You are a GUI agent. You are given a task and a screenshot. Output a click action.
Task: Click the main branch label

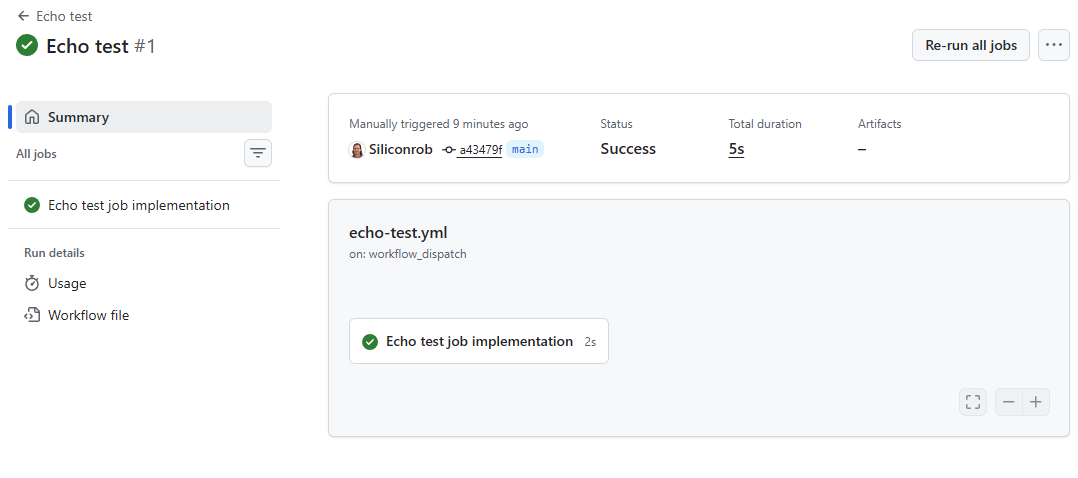(x=525, y=149)
